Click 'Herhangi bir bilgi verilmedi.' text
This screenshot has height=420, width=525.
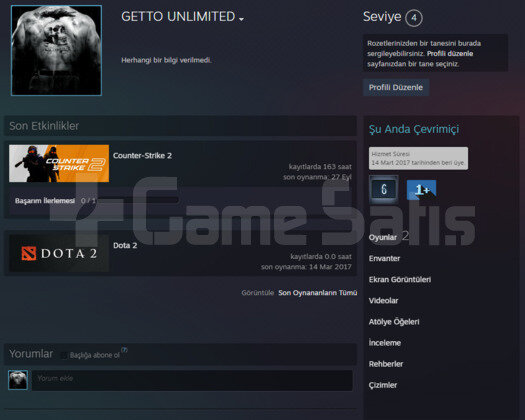[x=166, y=60]
